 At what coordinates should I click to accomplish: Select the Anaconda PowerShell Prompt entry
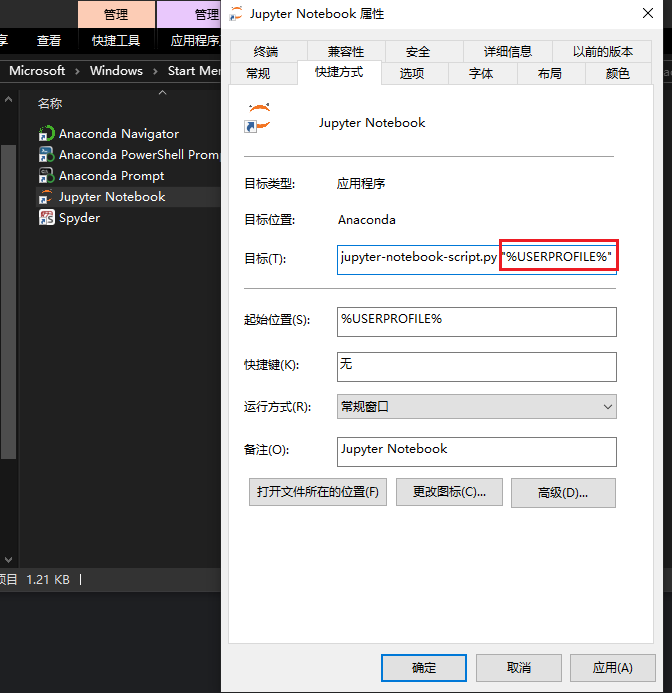[139, 155]
